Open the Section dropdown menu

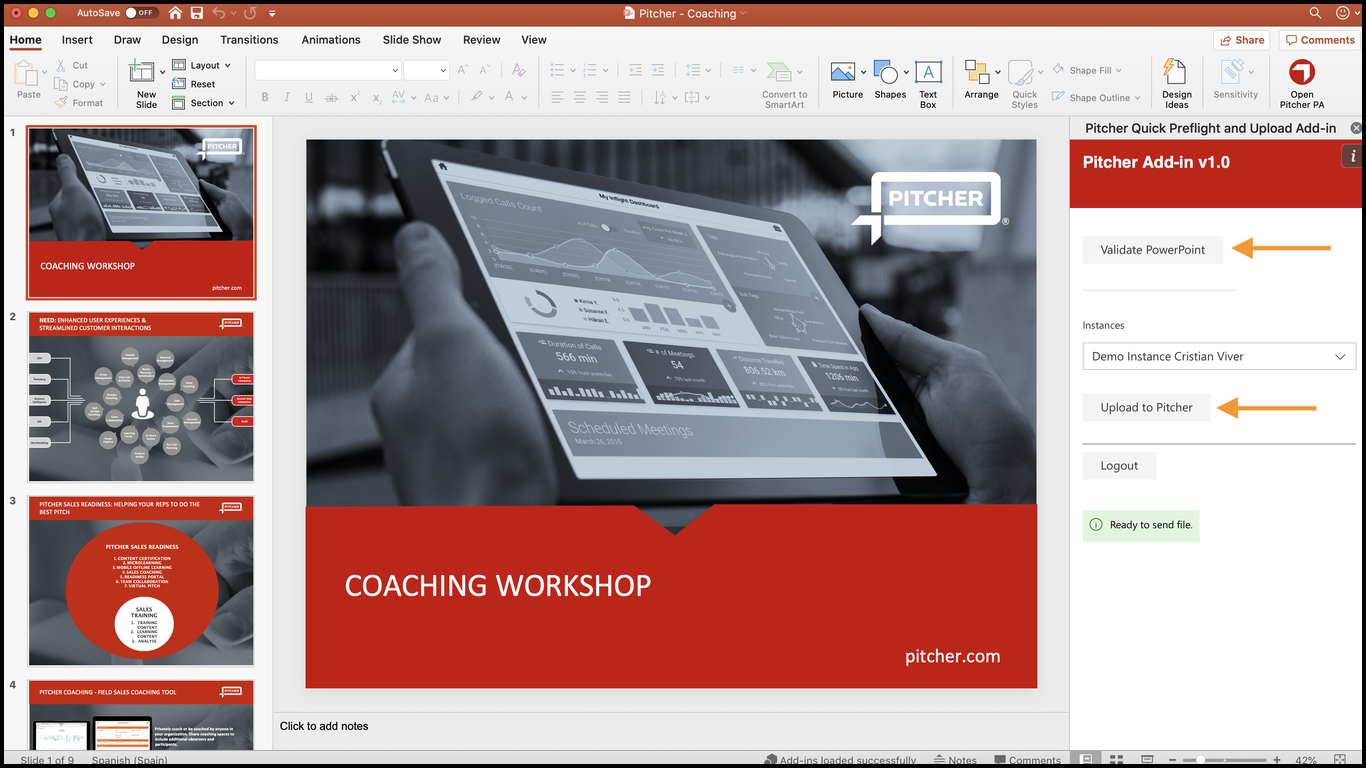[x=205, y=103]
